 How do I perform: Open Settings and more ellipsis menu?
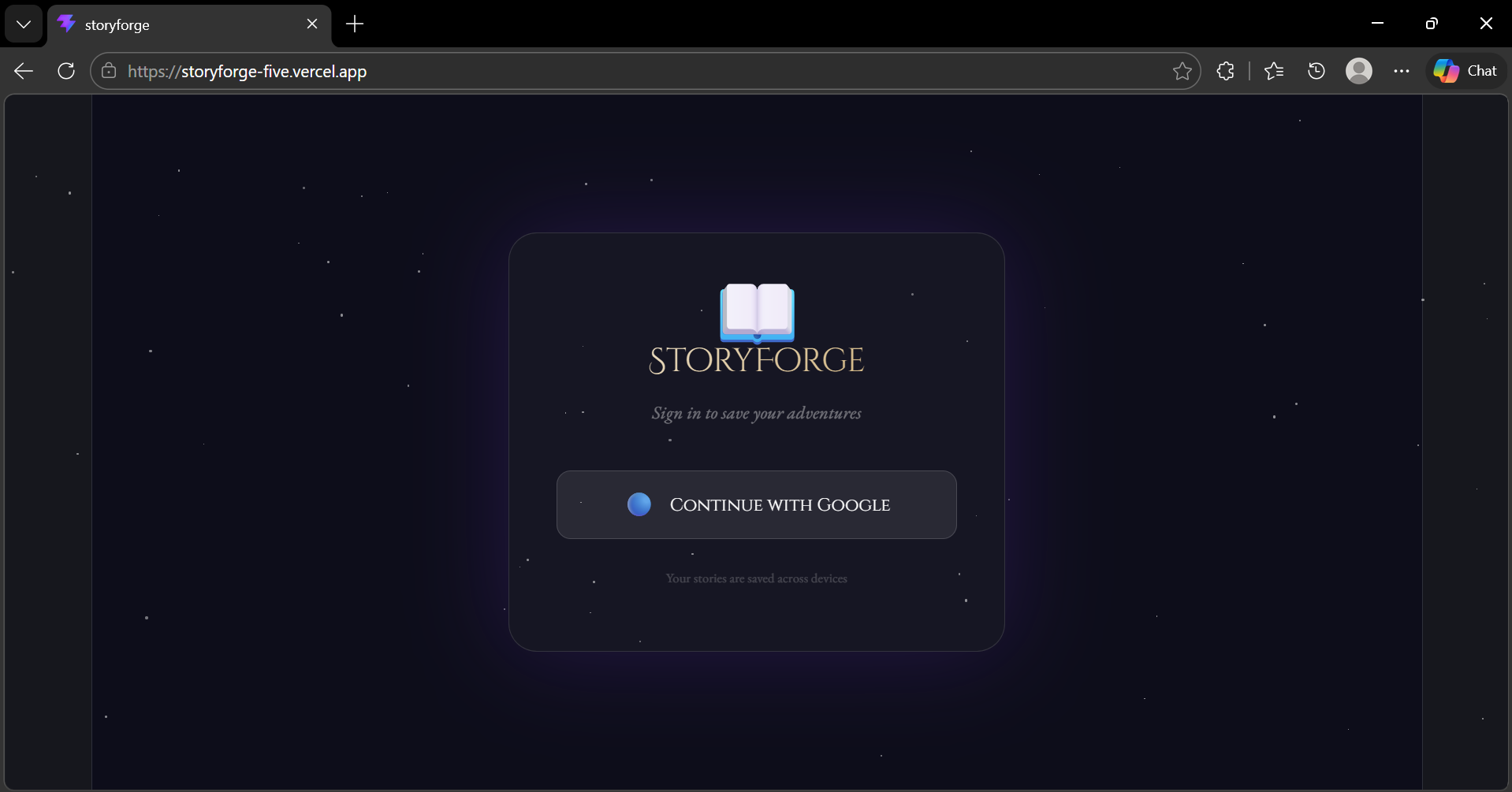(1401, 71)
